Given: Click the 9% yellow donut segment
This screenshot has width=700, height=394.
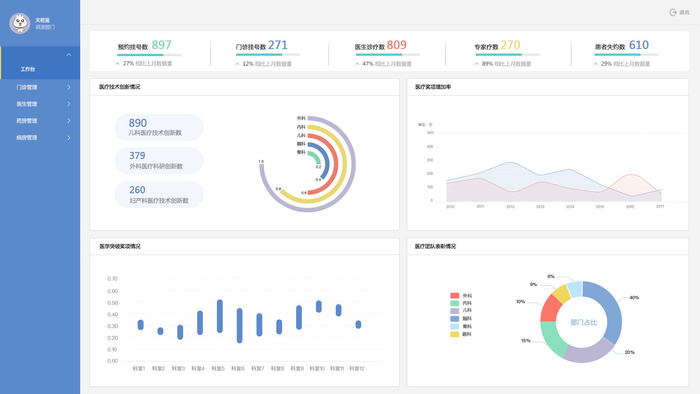Looking at the screenshot, I should pyautogui.click(x=562, y=294).
